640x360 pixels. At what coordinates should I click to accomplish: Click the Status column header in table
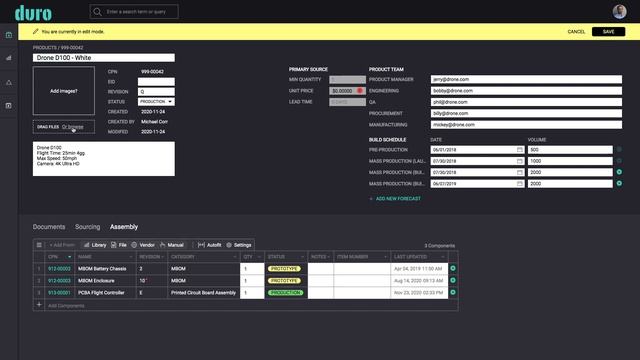pos(286,257)
